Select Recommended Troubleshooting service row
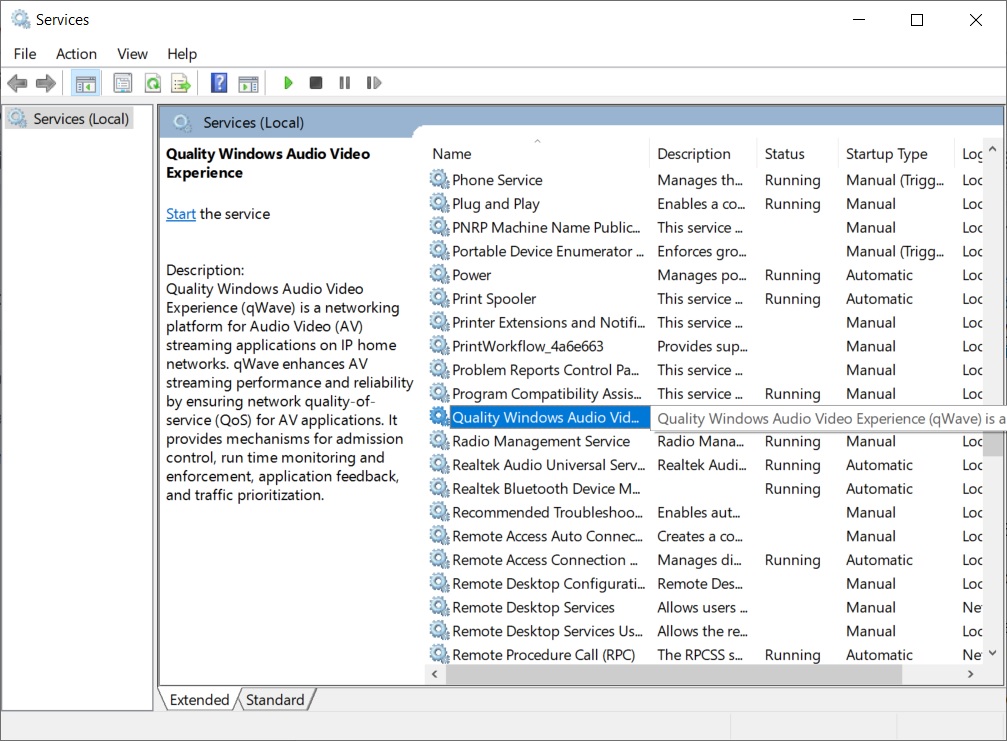 coord(704,512)
